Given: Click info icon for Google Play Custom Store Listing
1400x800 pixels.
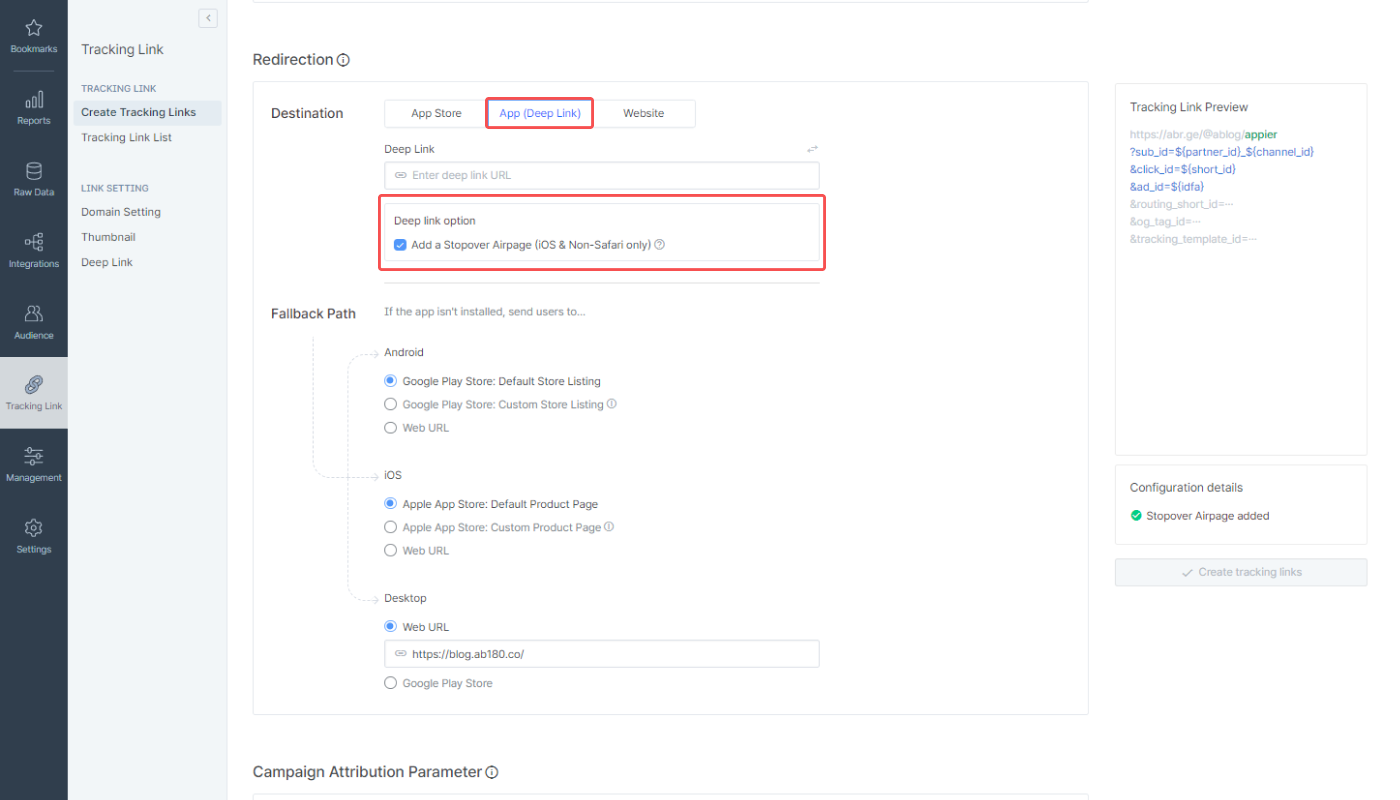Looking at the screenshot, I should 612,405.
